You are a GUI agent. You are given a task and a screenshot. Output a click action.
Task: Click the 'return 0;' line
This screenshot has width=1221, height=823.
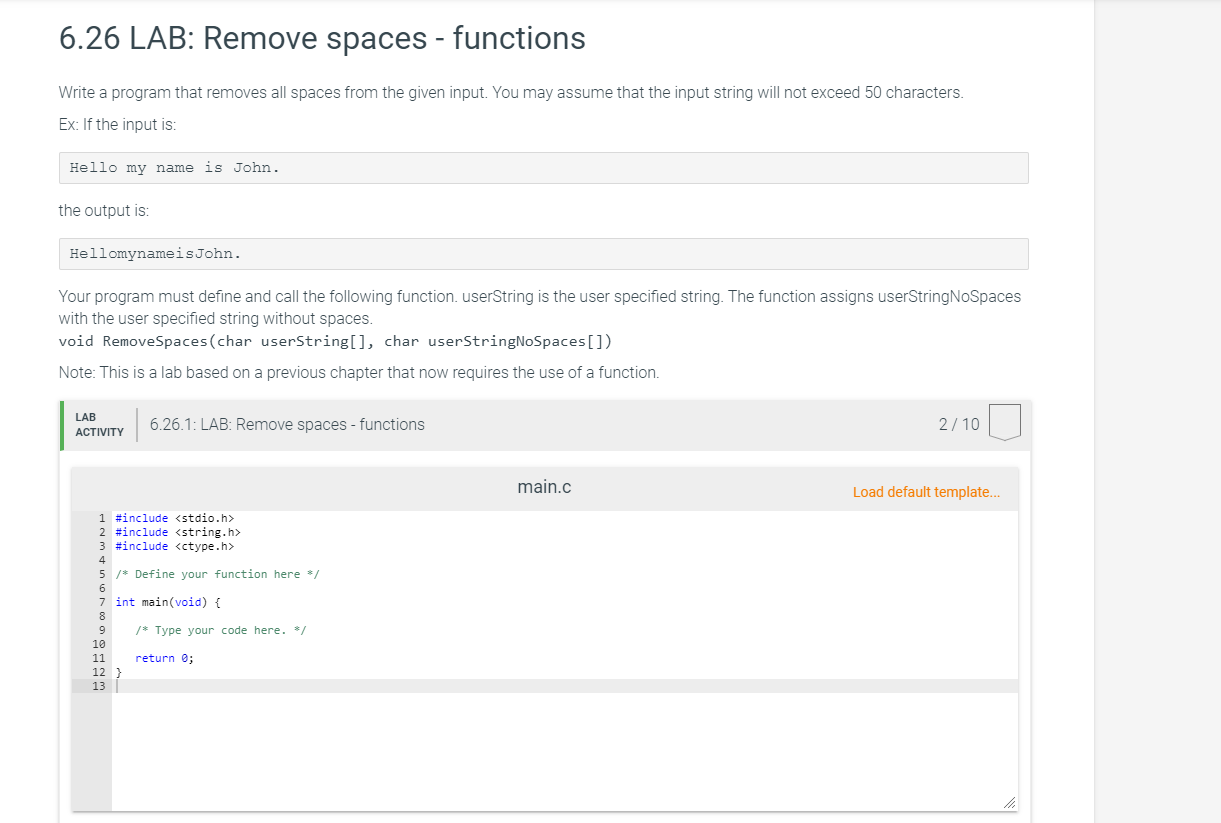coord(165,658)
